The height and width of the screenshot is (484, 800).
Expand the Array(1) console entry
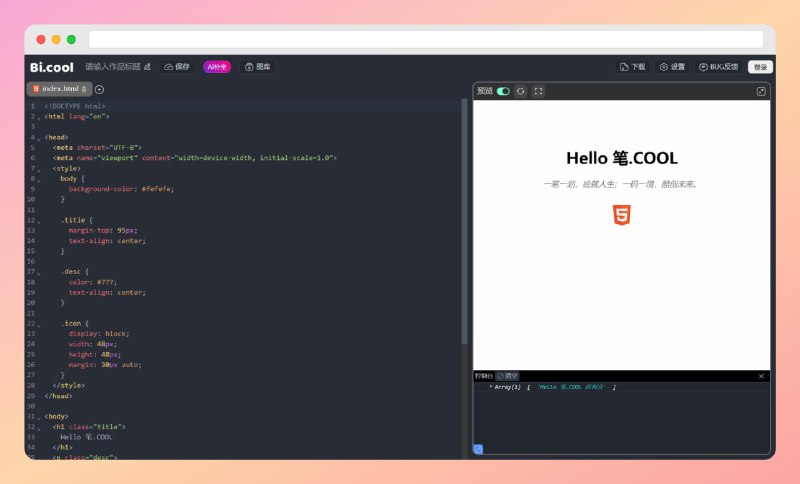490,386
